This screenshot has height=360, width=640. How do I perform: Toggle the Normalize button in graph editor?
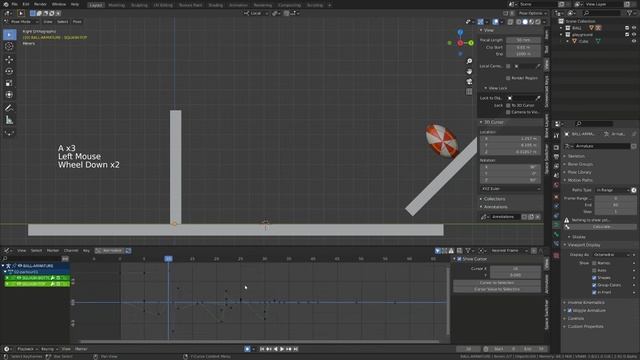point(109,251)
